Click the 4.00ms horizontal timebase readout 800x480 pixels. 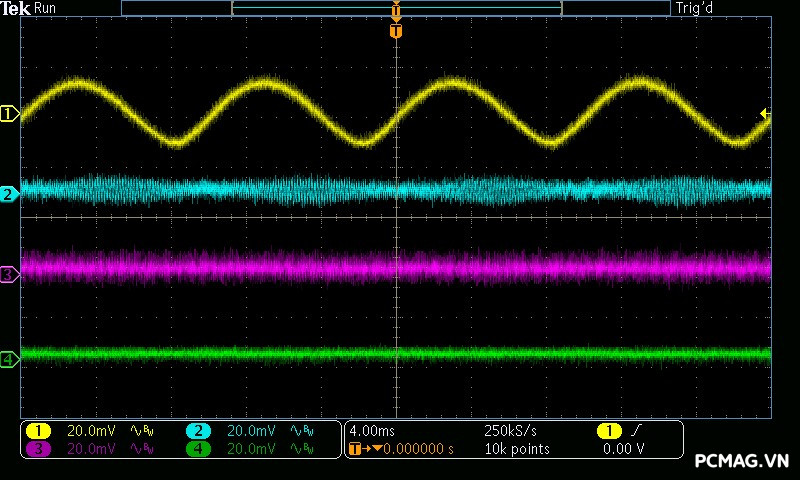click(372, 431)
